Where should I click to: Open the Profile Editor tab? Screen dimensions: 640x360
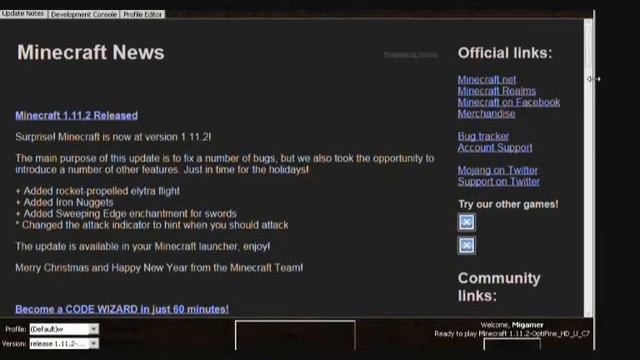click(143, 14)
